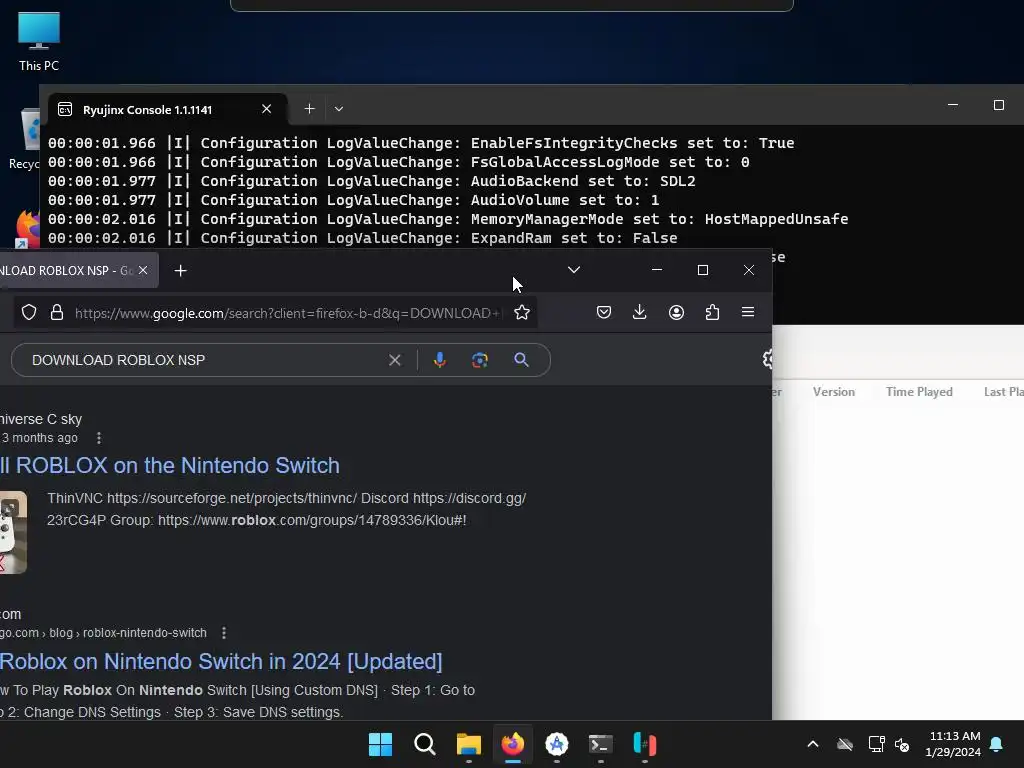
Task: Open Roblox on Nintendo Switch in 2024 link
Action: coord(221,662)
